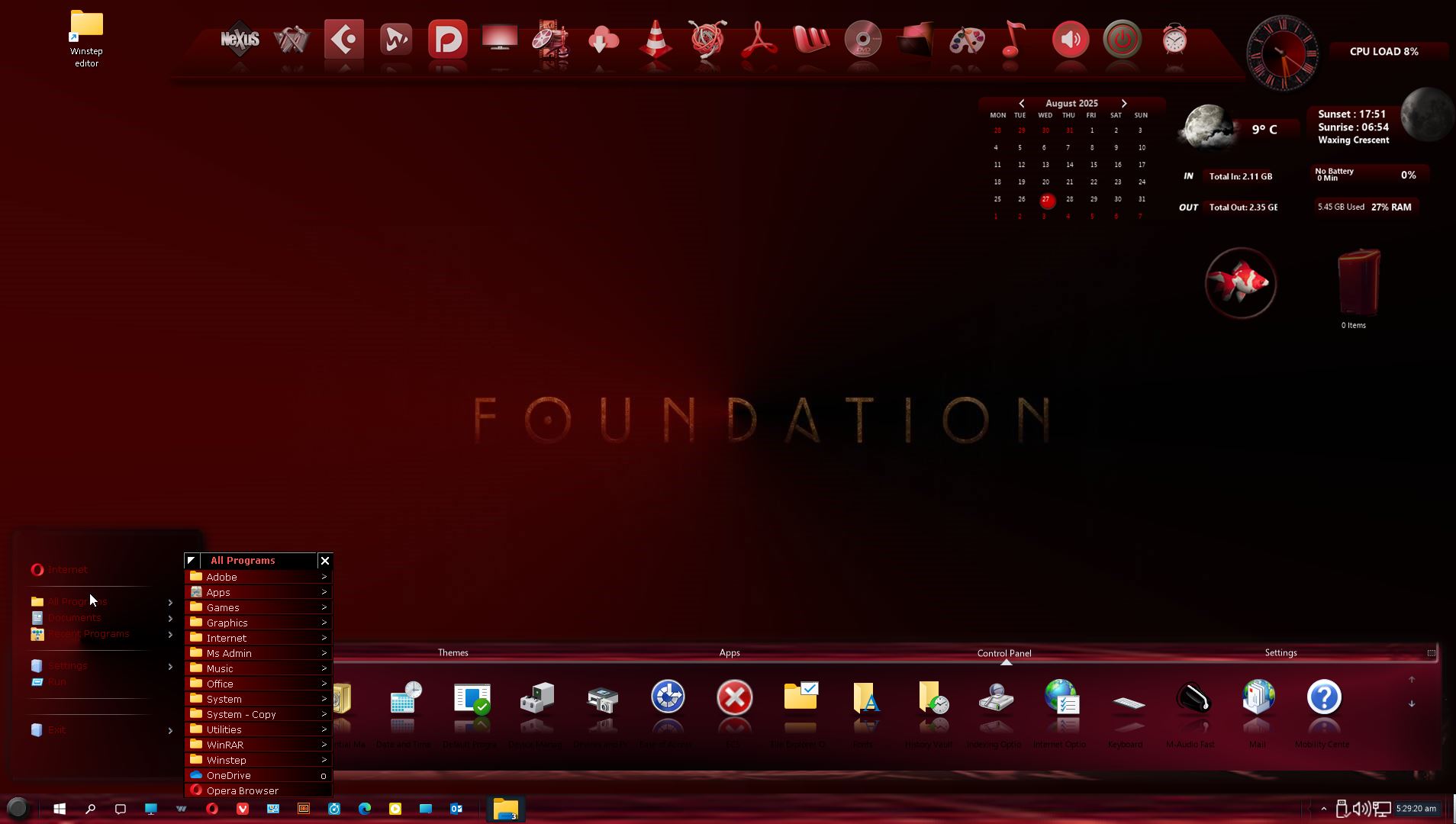Open the Mobility Center help icon
Image resolution: width=1456 pixels, height=824 pixels.
click(1323, 698)
